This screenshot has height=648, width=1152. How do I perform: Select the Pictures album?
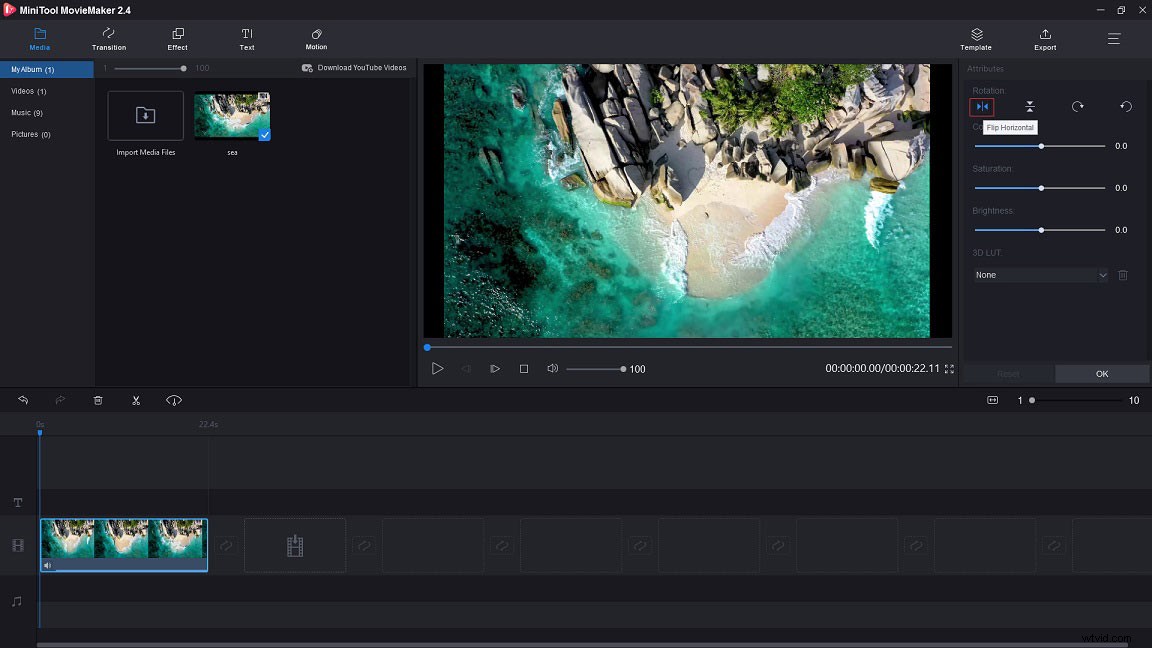(30, 134)
